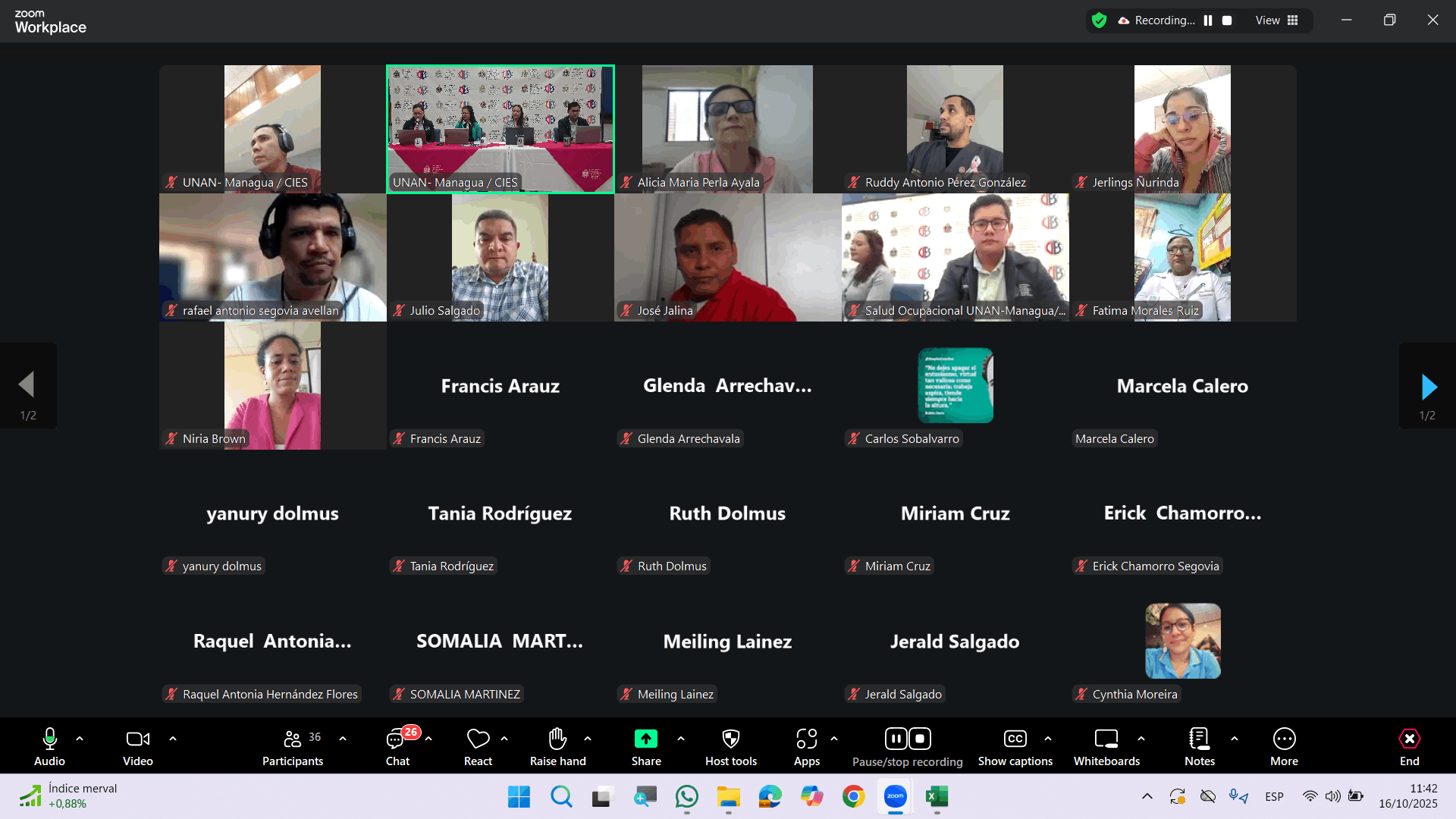Click the Raise hand icon
The height and width of the screenshot is (819, 1456).
(557, 739)
